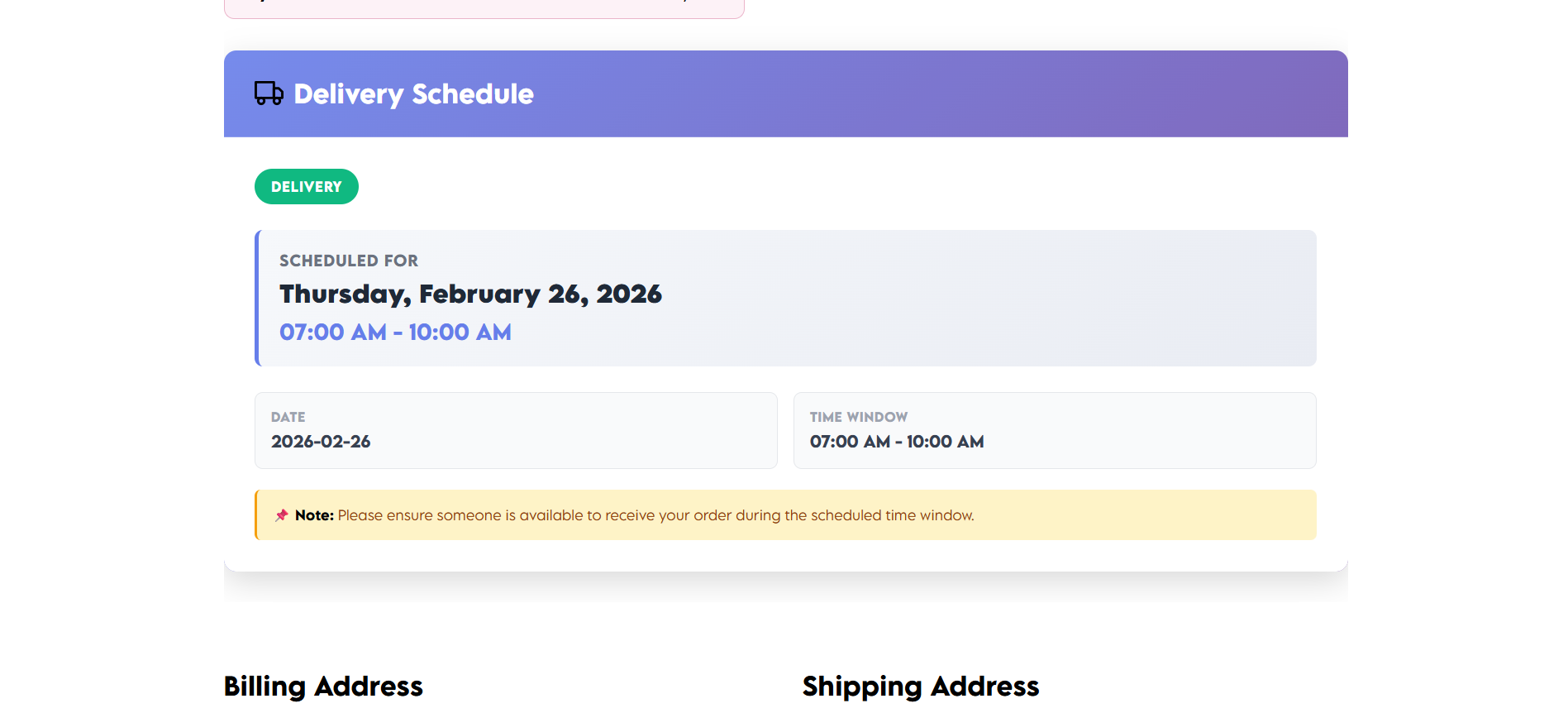Click the 07:00 AM - 10:00 AM time text
The width and height of the screenshot is (1568, 713).
point(395,332)
